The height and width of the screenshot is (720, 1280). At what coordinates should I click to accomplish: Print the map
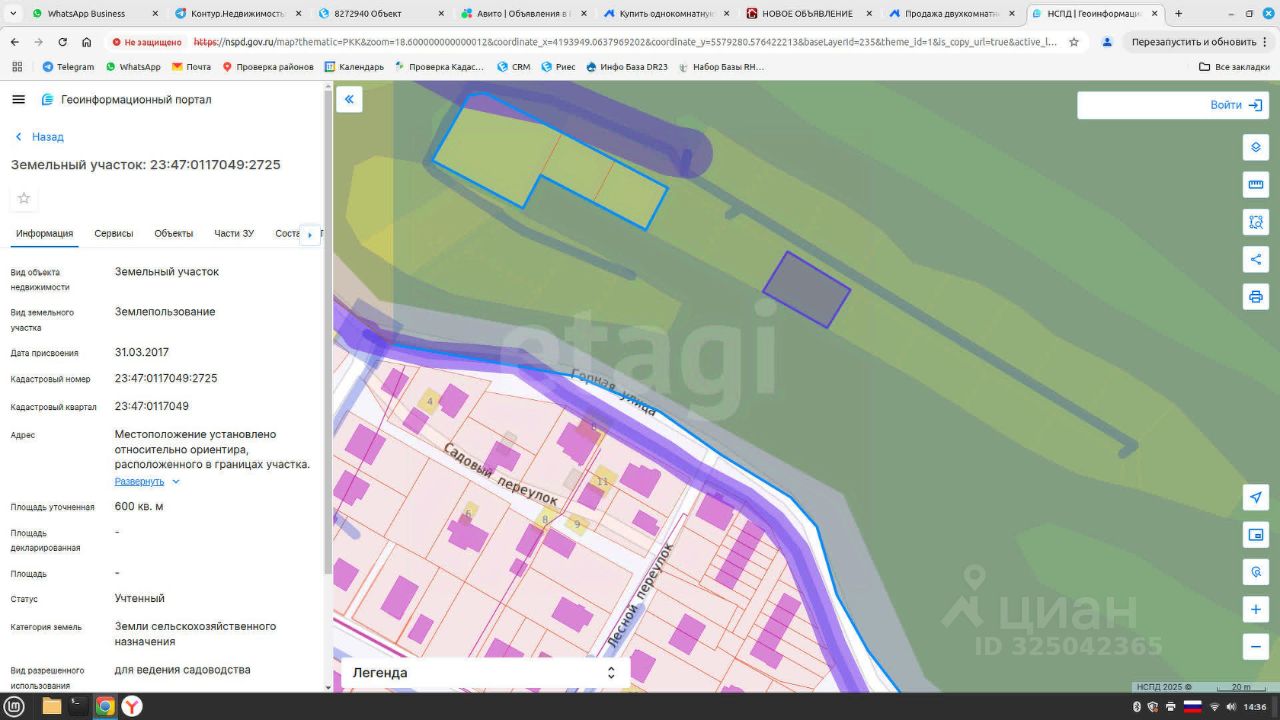pos(1256,297)
